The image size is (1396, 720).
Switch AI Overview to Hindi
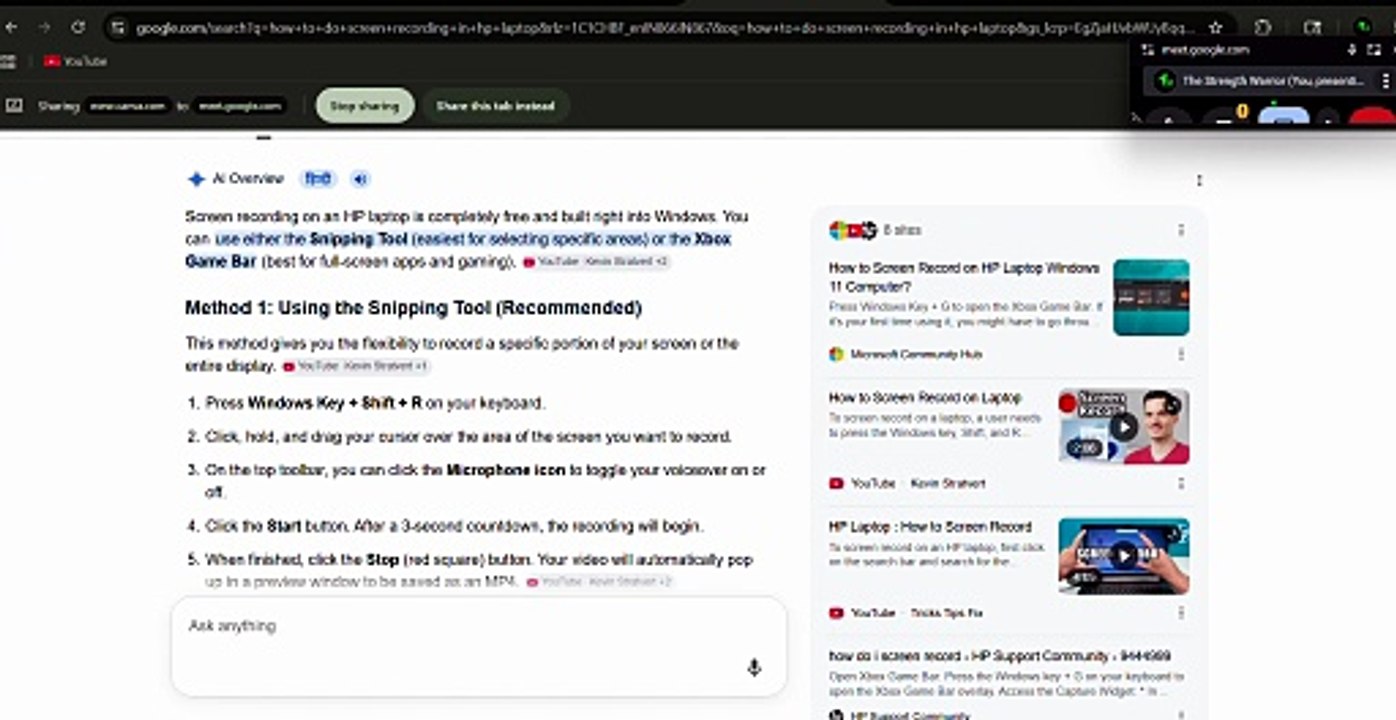(x=318, y=179)
